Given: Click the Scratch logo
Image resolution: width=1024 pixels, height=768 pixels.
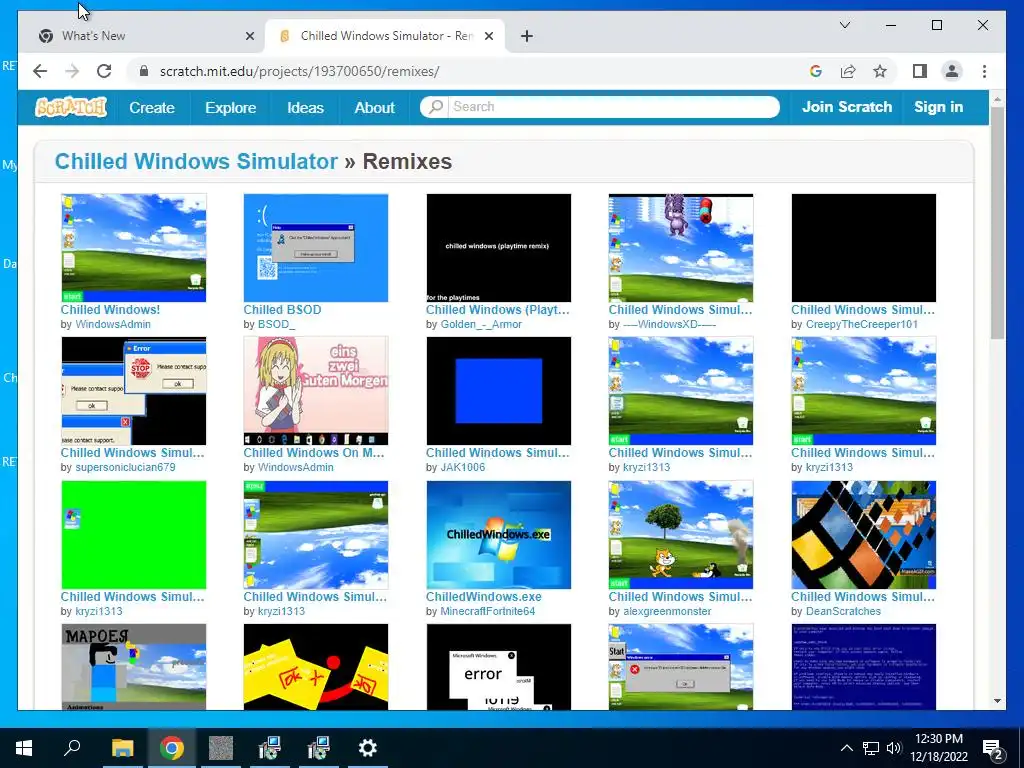Looking at the screenshot, I should 71,107.
